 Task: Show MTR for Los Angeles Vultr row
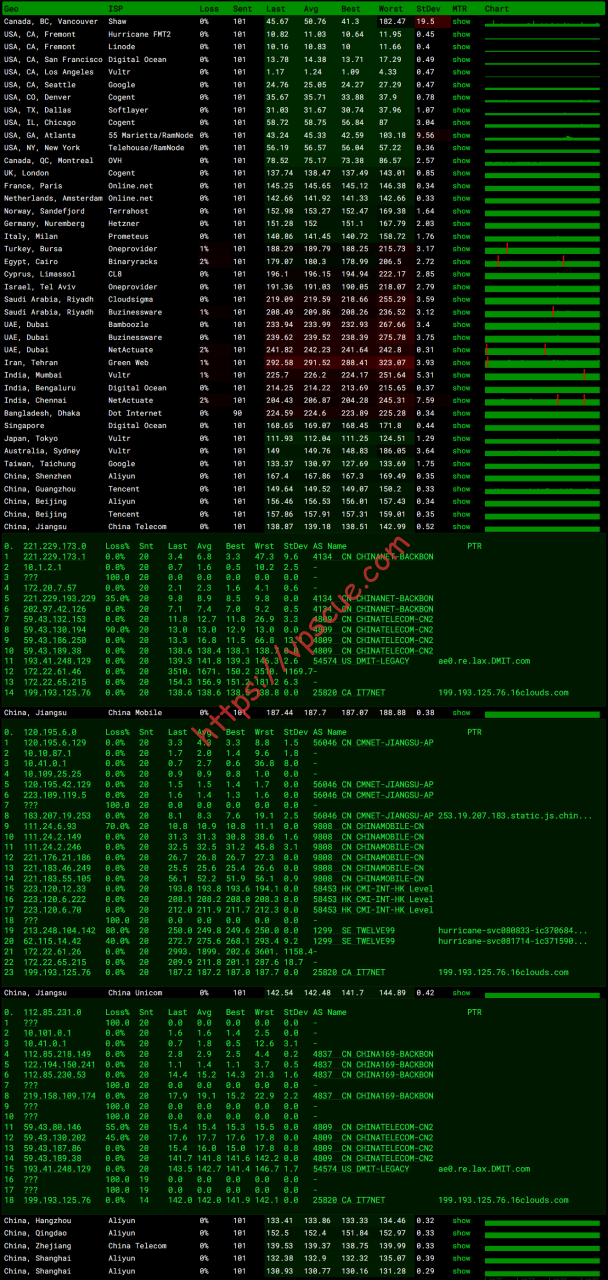pyautogui.click(x=460, y=72)
